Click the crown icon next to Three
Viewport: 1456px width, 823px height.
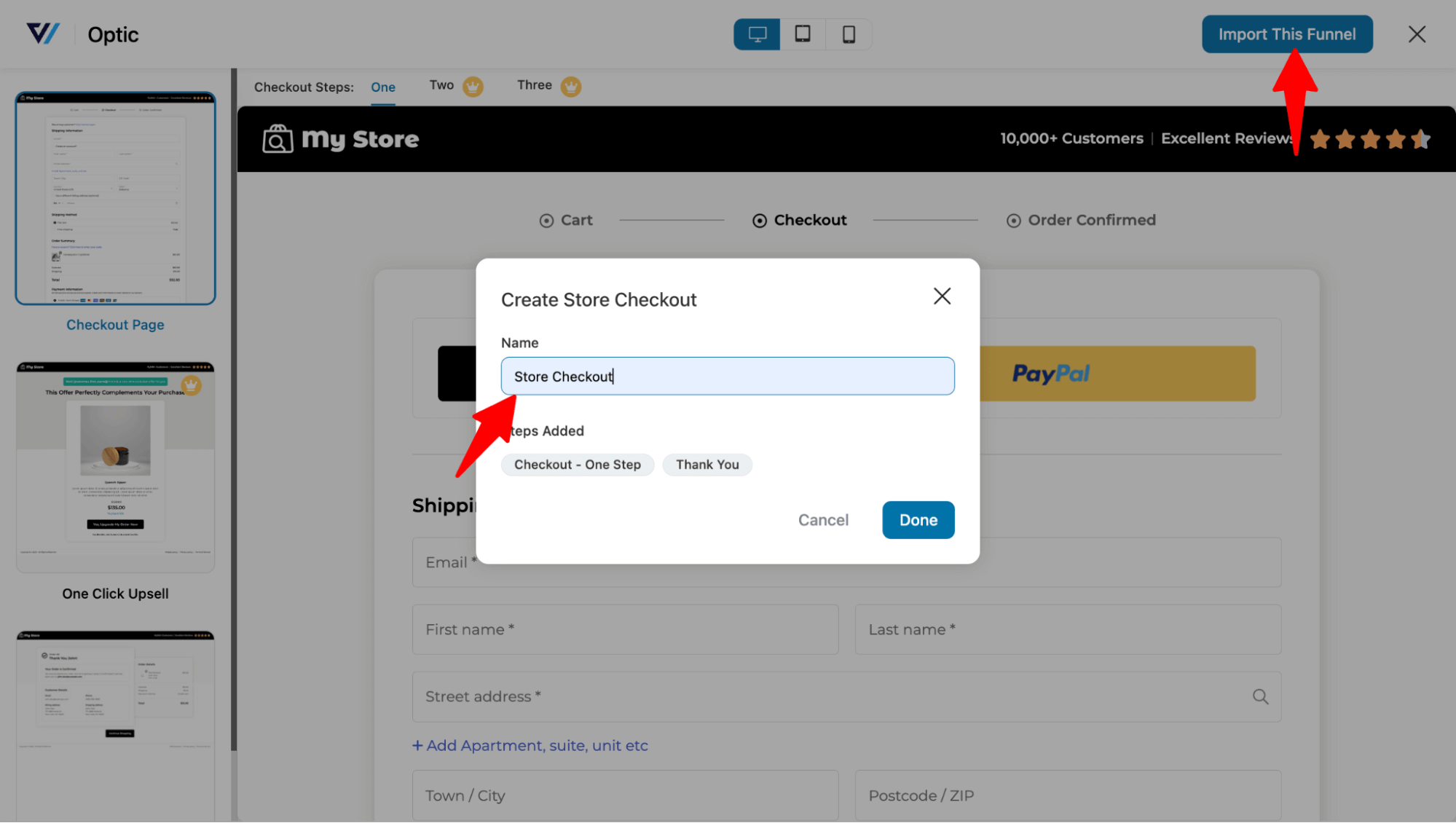[571, 87]
